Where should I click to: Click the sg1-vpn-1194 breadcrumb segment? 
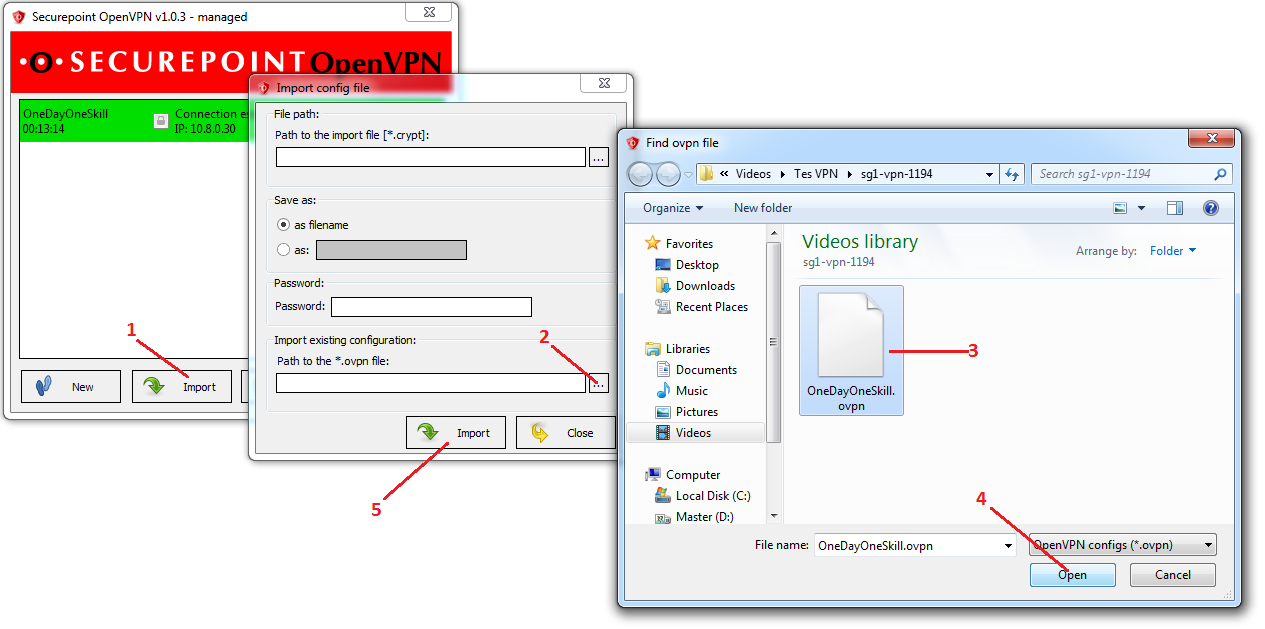point(897,174)
